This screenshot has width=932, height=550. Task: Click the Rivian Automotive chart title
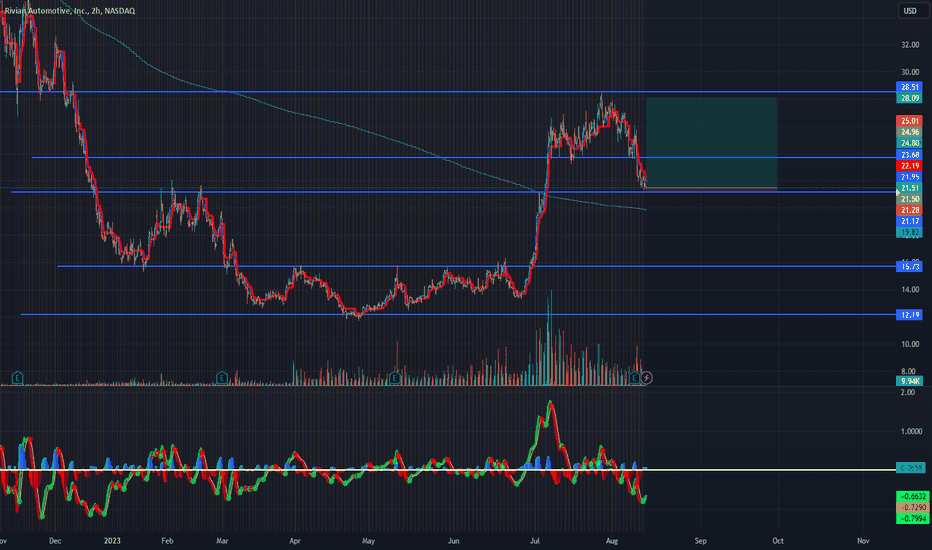70,11
